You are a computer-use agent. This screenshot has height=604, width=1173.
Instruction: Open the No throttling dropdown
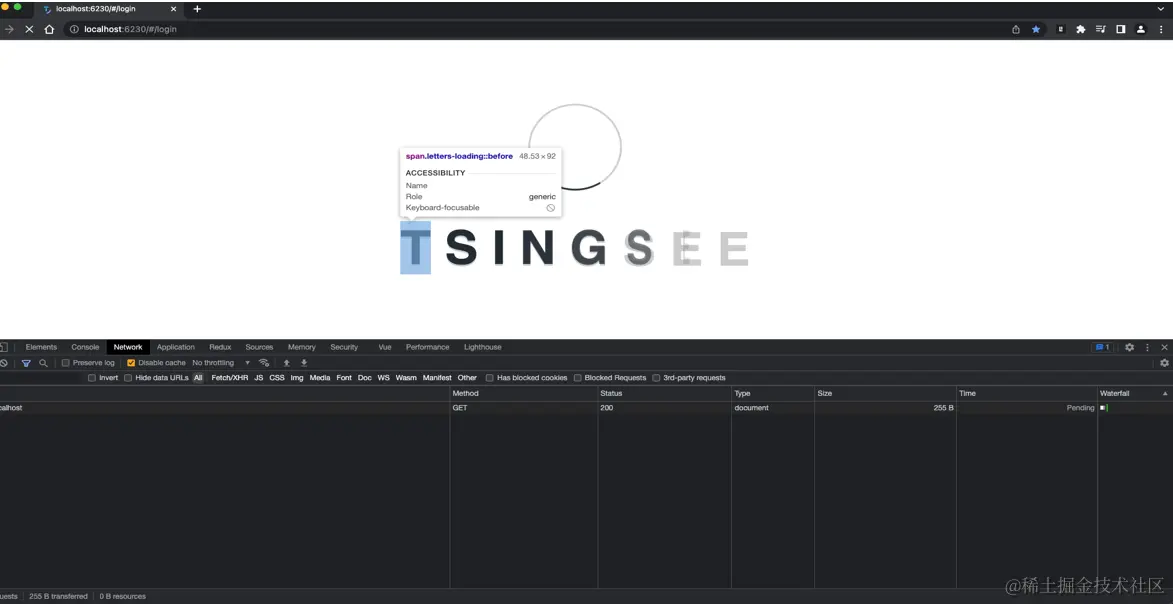tap(221, 363)
